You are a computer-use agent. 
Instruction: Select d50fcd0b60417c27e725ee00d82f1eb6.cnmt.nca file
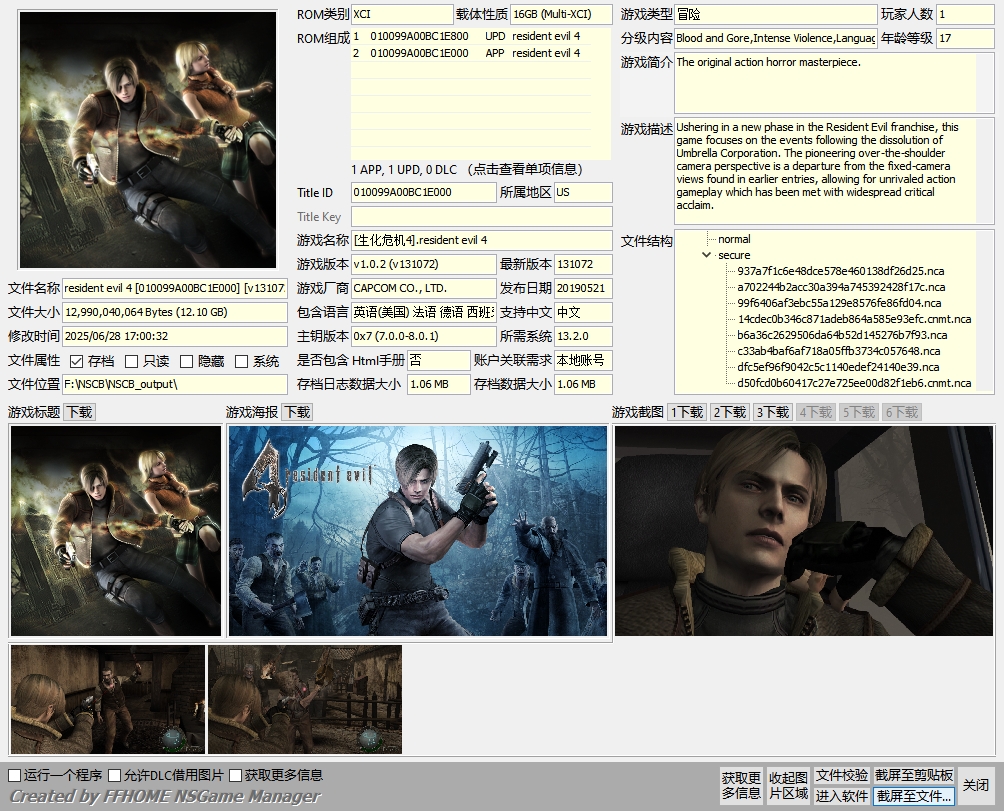click(x=854, y=383)
